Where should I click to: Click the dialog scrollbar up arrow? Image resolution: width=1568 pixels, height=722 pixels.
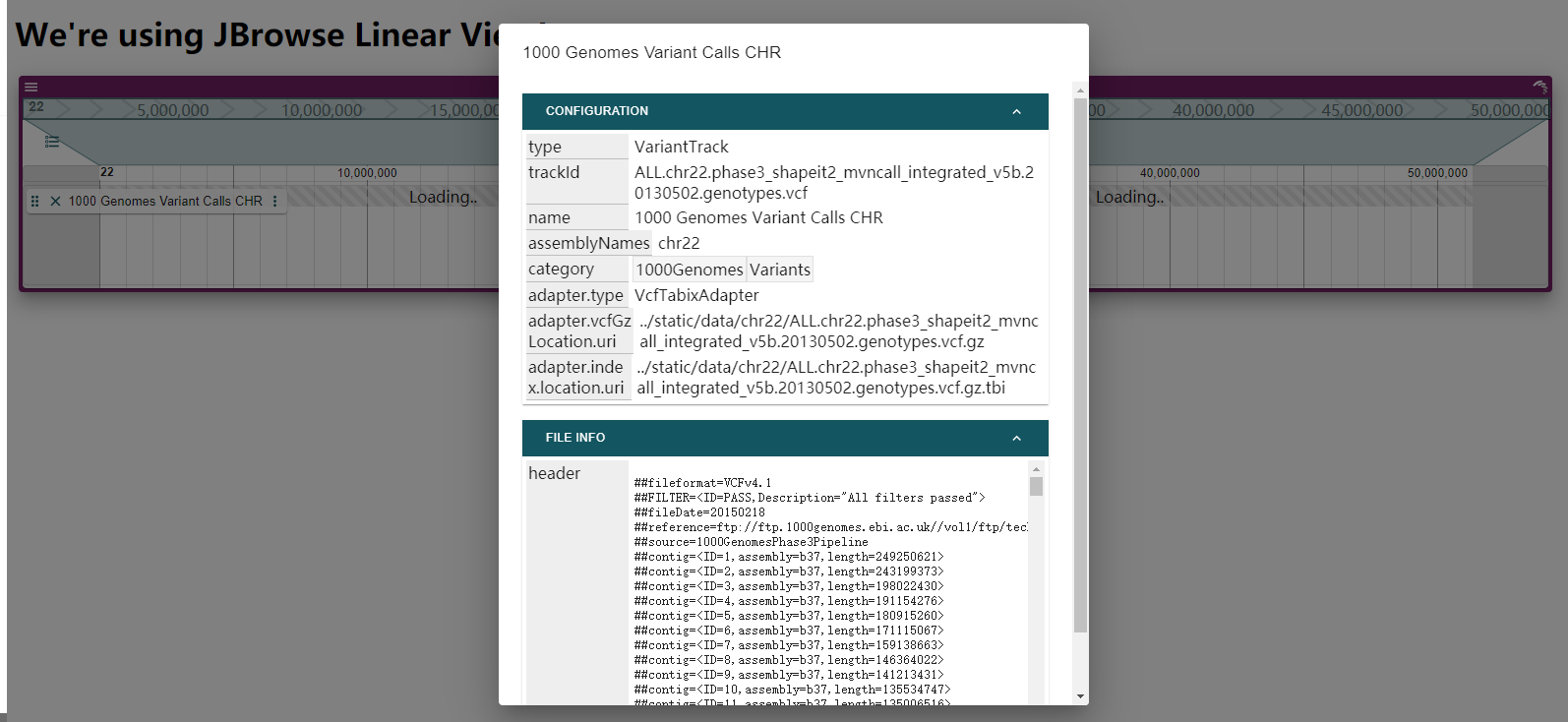pyautogui.click(x=1080, y=90)
